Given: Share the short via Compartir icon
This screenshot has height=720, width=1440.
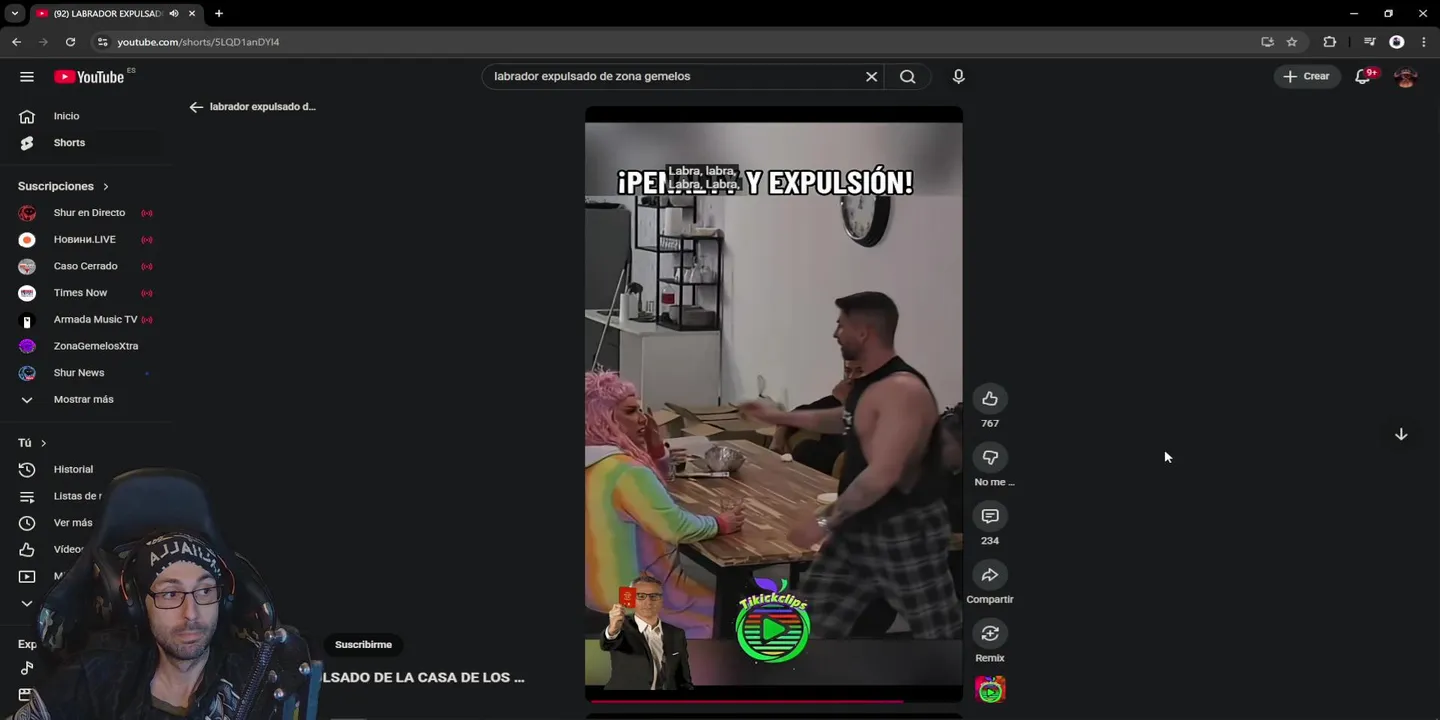Looking at the screenshot, I should click(x=990, y=575).
